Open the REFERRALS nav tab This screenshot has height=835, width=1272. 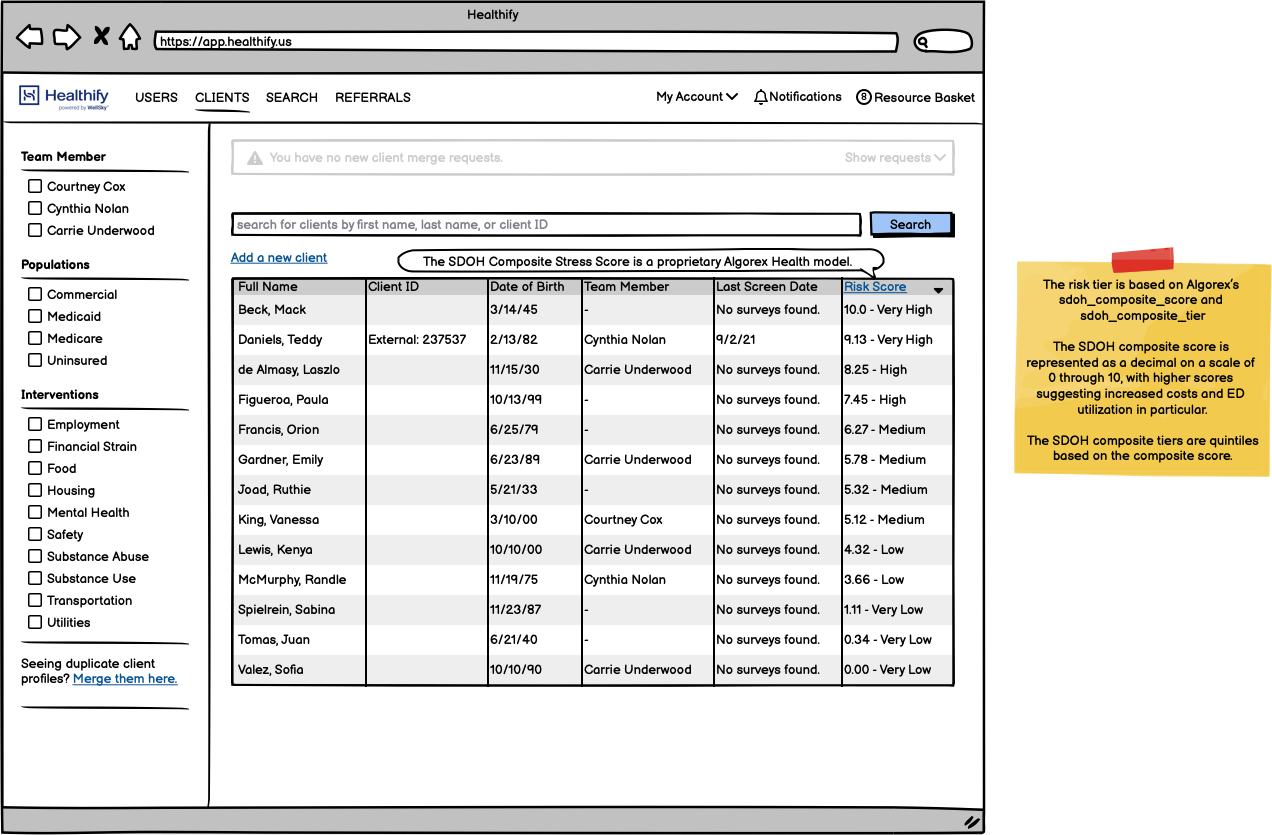(373, 98)
